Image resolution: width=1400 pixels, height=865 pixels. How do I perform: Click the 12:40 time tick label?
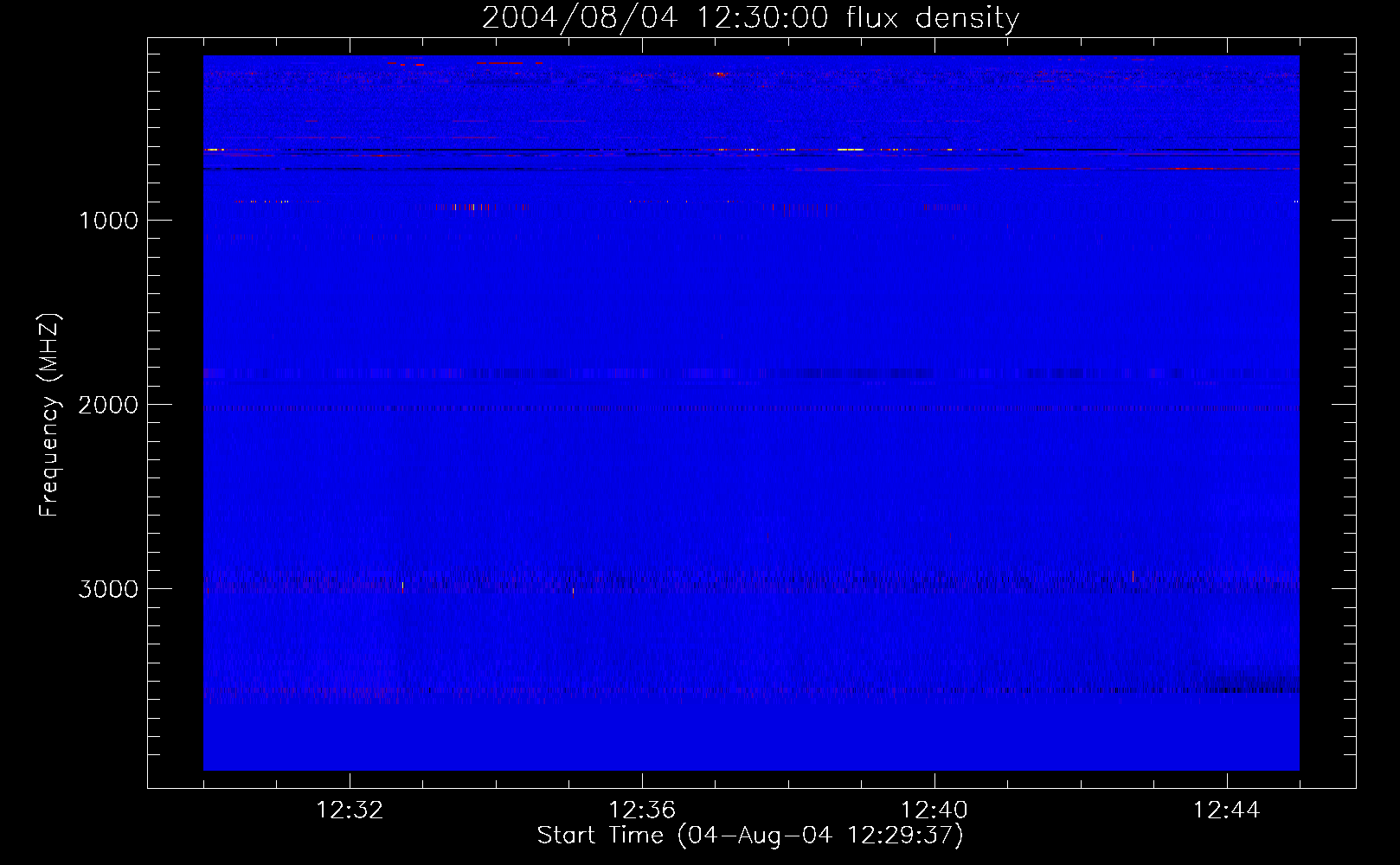tap(934, 811)
